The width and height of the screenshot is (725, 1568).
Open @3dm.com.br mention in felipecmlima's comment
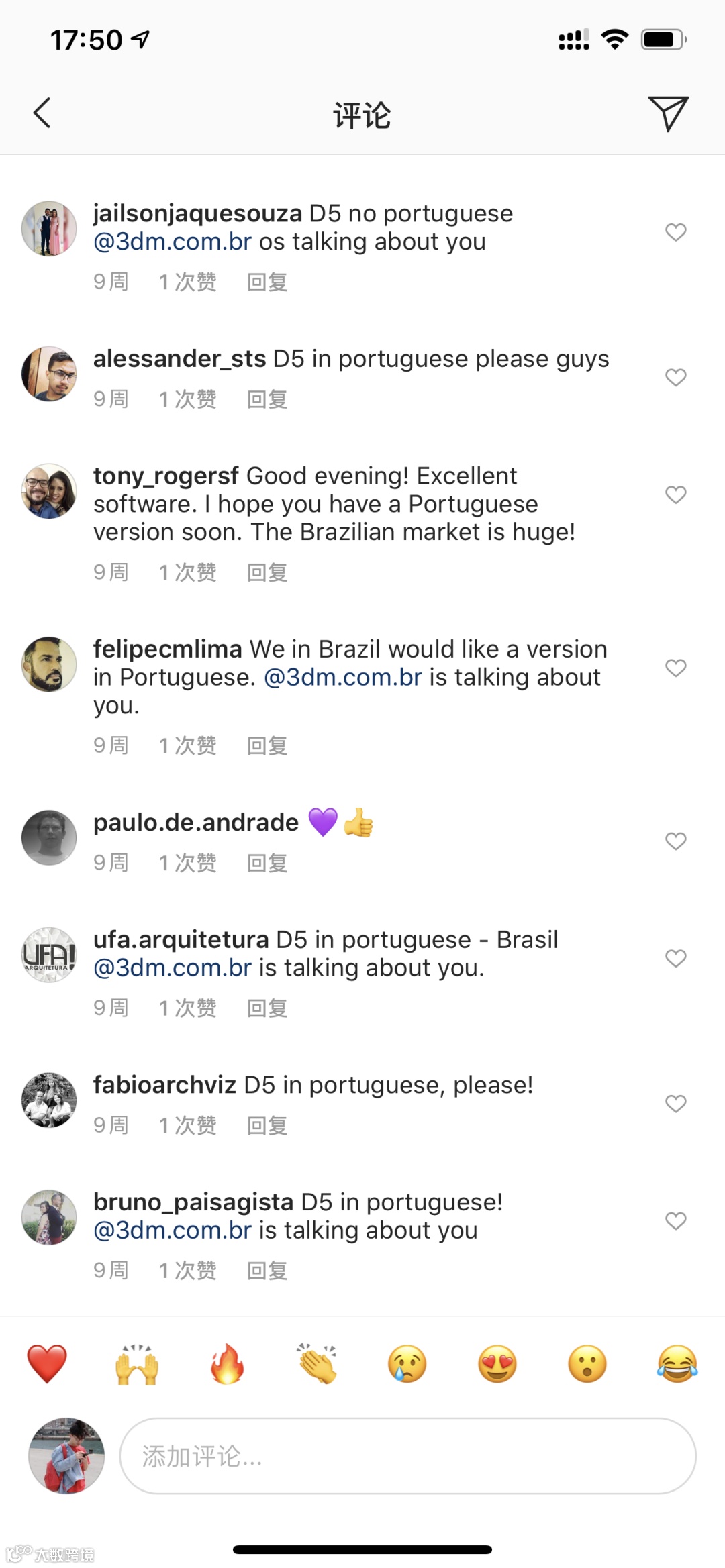click(x=343, y=677)
